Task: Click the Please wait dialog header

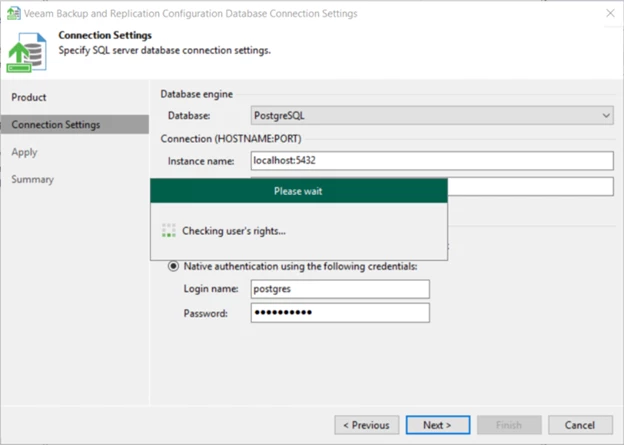Action: click(298, 191)
